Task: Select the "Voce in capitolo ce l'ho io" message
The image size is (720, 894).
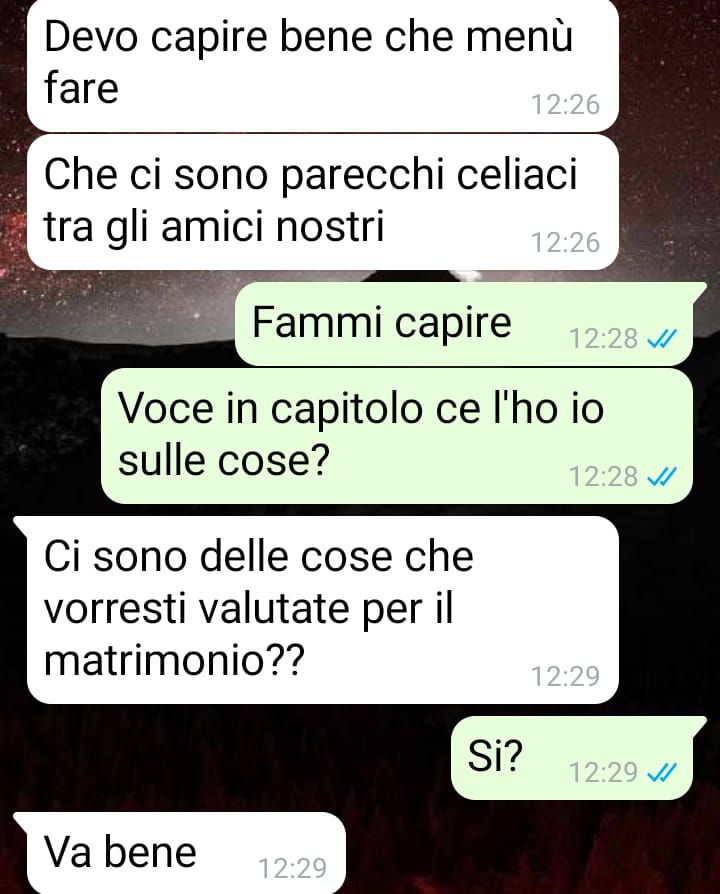Action: click(397, 436)
